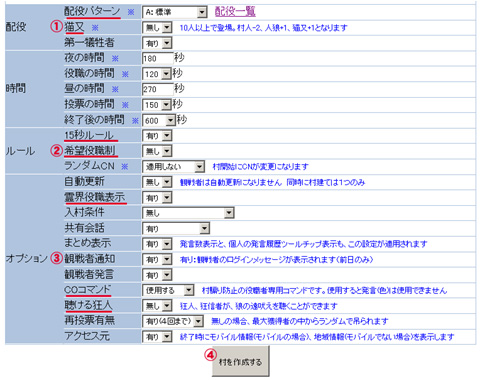Click the 観戦者通知 label
This screenshot has height=380, width=480.
(x=90, y=259)
